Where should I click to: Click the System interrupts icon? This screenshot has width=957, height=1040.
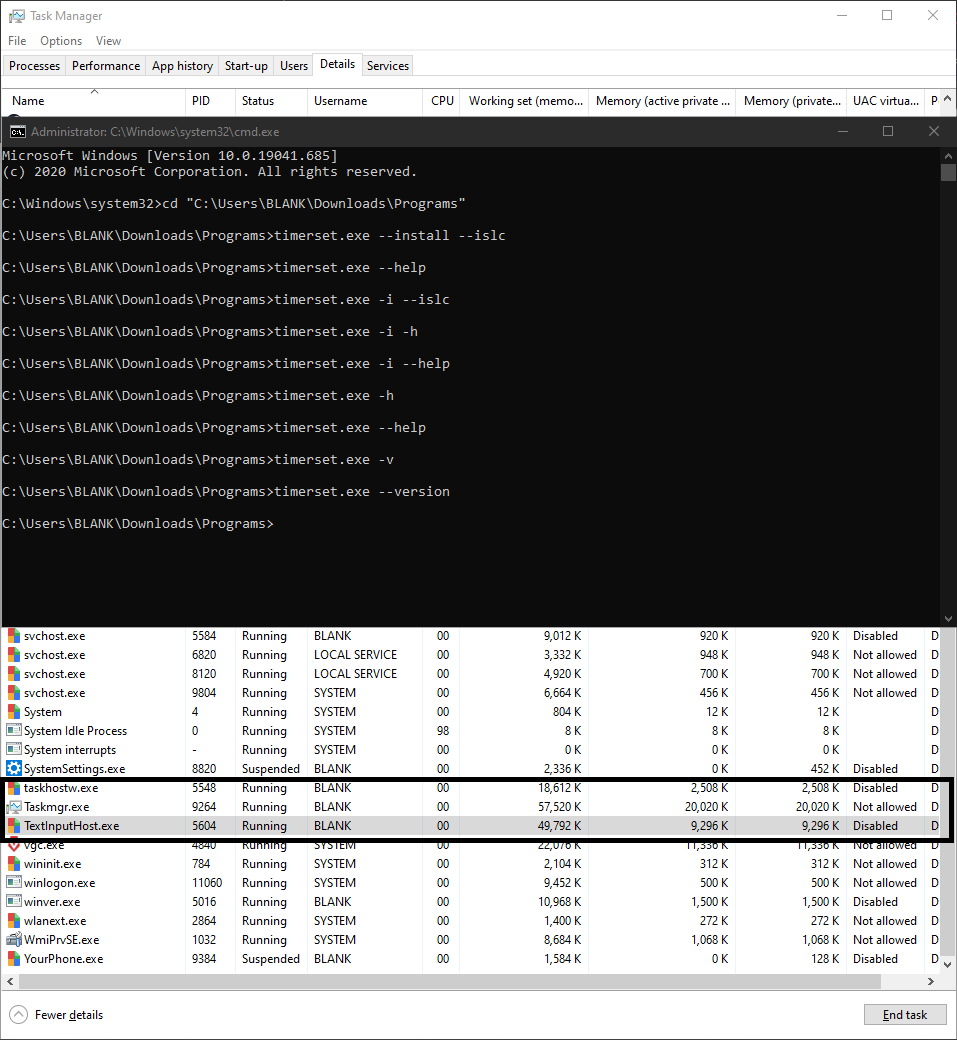tap(13, 749)
